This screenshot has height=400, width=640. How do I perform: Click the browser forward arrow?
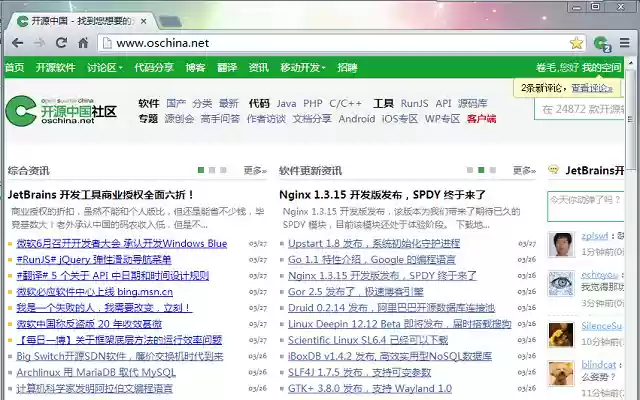pyautogui.click(x=39, y=42)
